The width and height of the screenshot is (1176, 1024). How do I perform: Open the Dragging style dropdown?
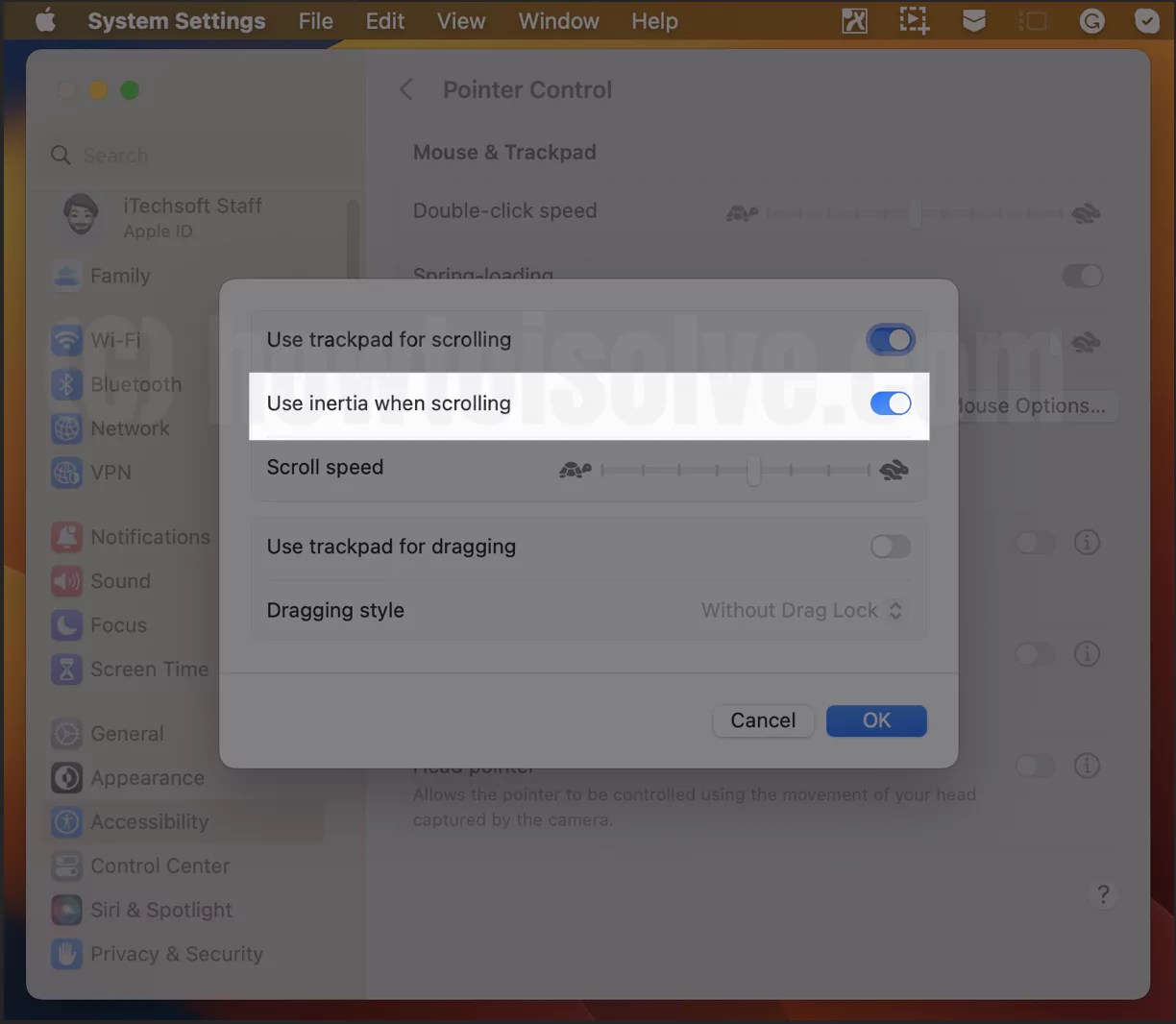point(801,610)
